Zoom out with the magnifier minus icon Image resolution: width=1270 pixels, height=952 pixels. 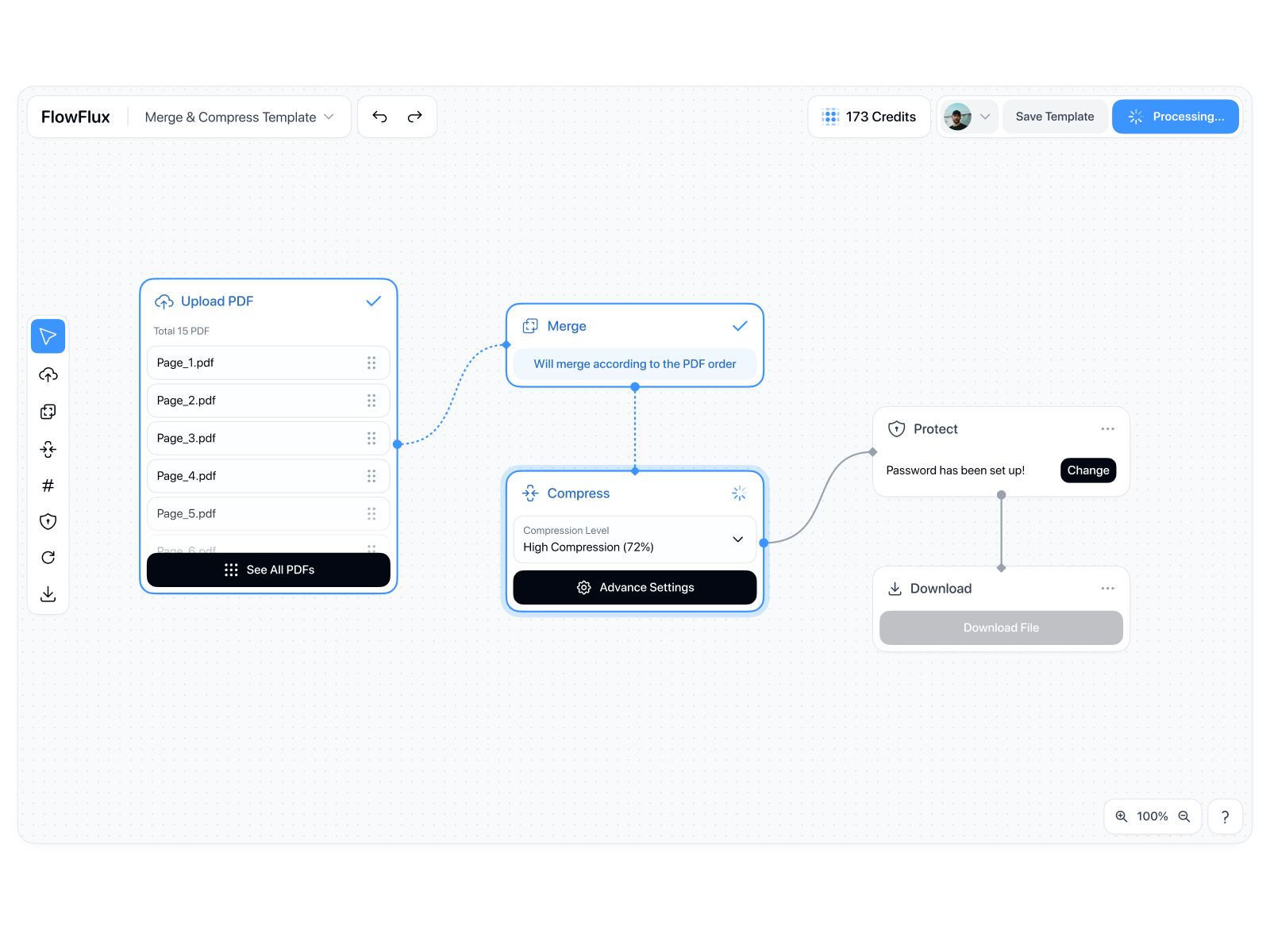click(1183, 816)
